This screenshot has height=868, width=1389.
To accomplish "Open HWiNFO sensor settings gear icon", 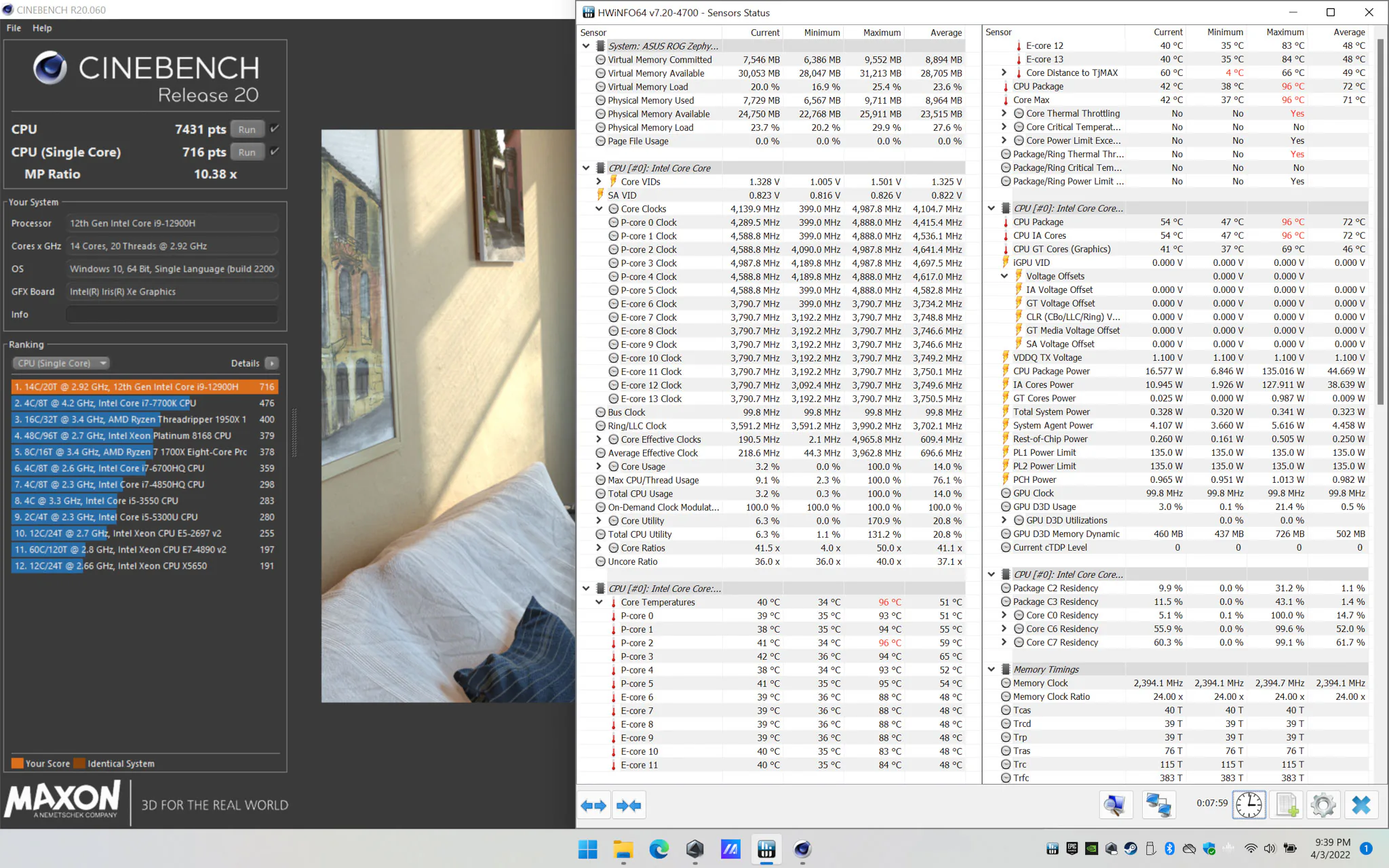I will pyautogui.click(x=1323, y=805).
